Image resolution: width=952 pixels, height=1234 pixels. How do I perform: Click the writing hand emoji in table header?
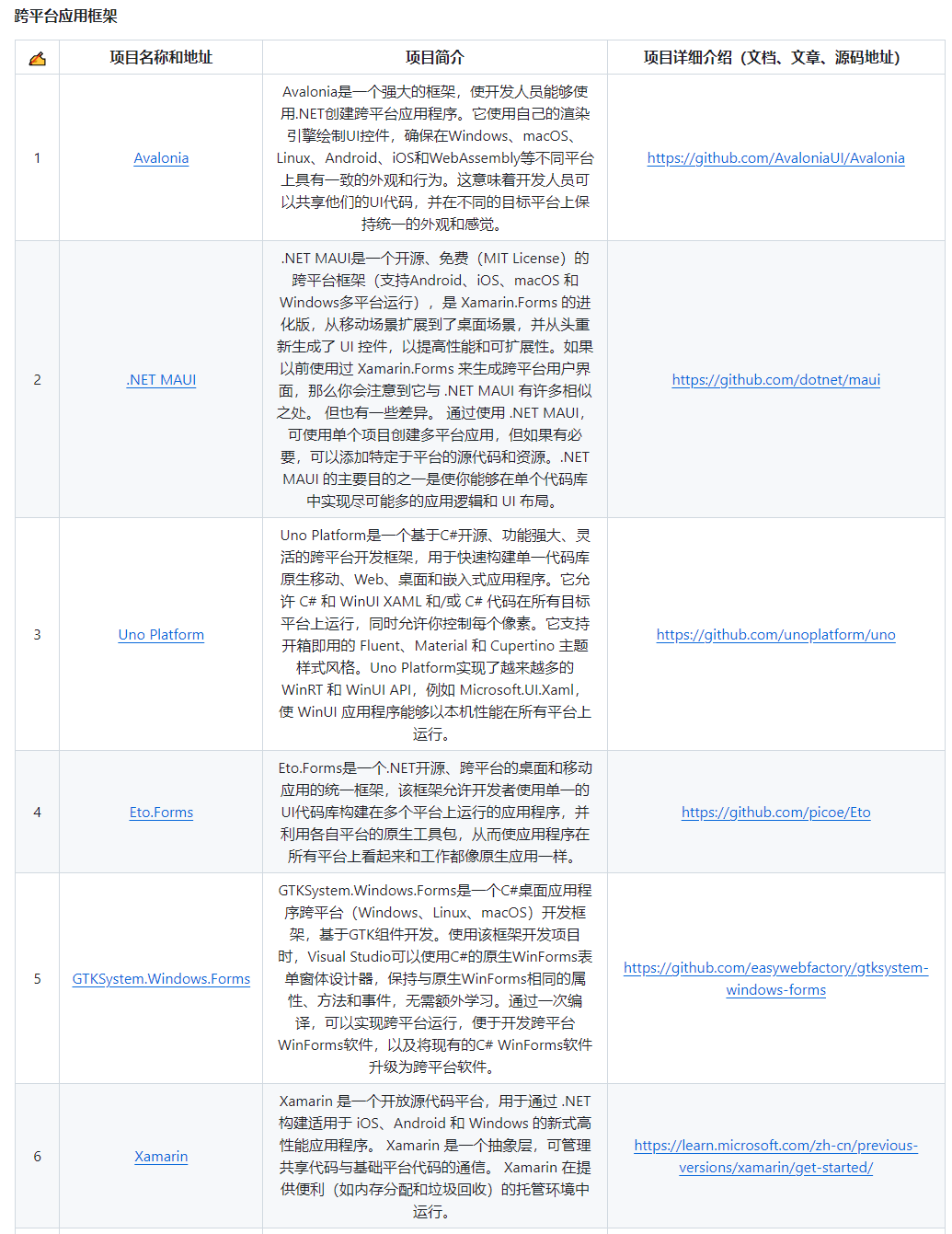37,58
